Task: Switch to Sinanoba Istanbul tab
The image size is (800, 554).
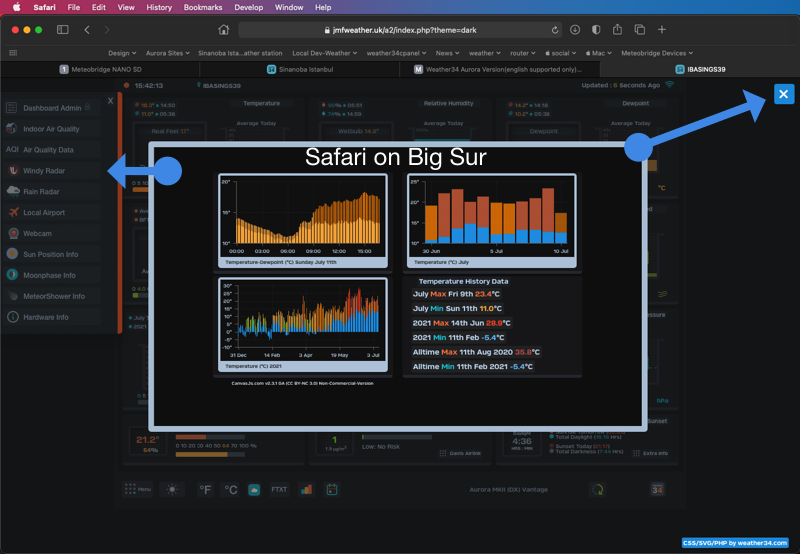Action: [x=299, y=69]
